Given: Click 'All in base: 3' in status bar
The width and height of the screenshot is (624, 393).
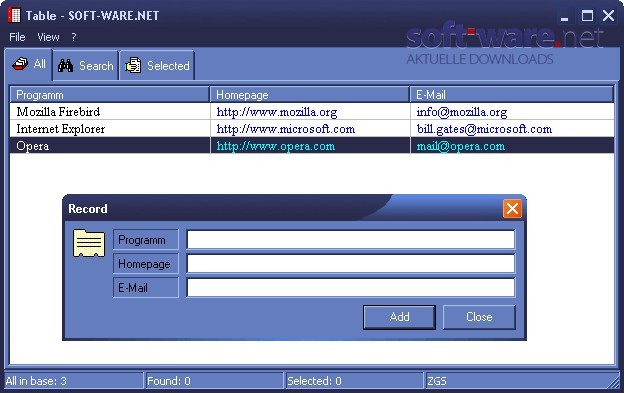Looking at the screenshot, I should [36, 381].
